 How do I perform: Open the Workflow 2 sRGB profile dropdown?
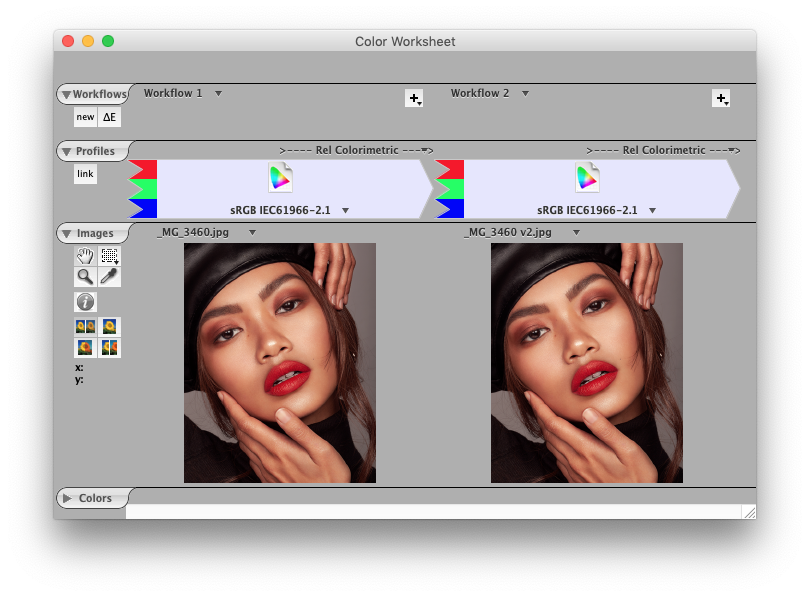652,210
